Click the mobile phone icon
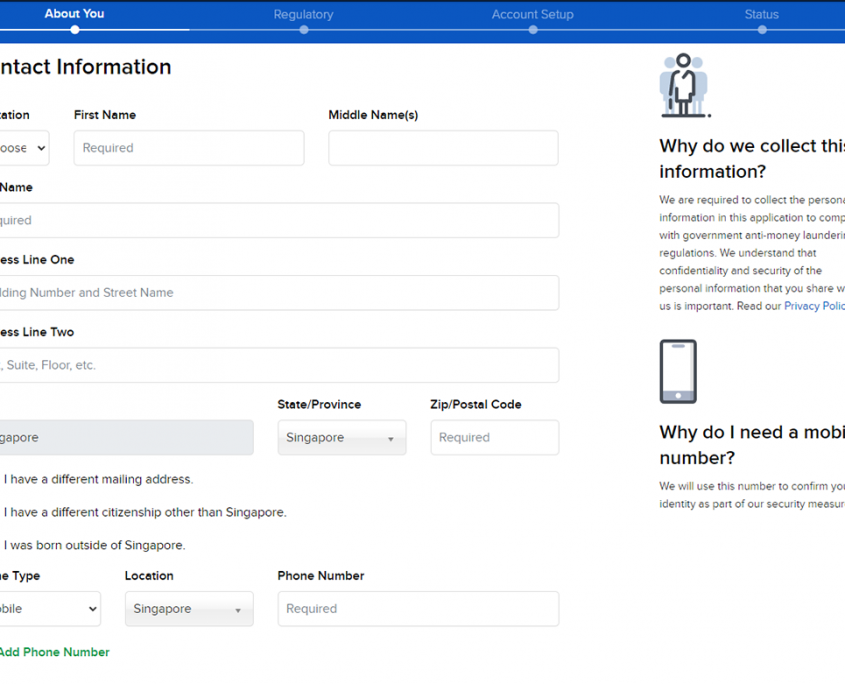The width and height of the screenshot is (845, 684). click(x=678, y=372)
